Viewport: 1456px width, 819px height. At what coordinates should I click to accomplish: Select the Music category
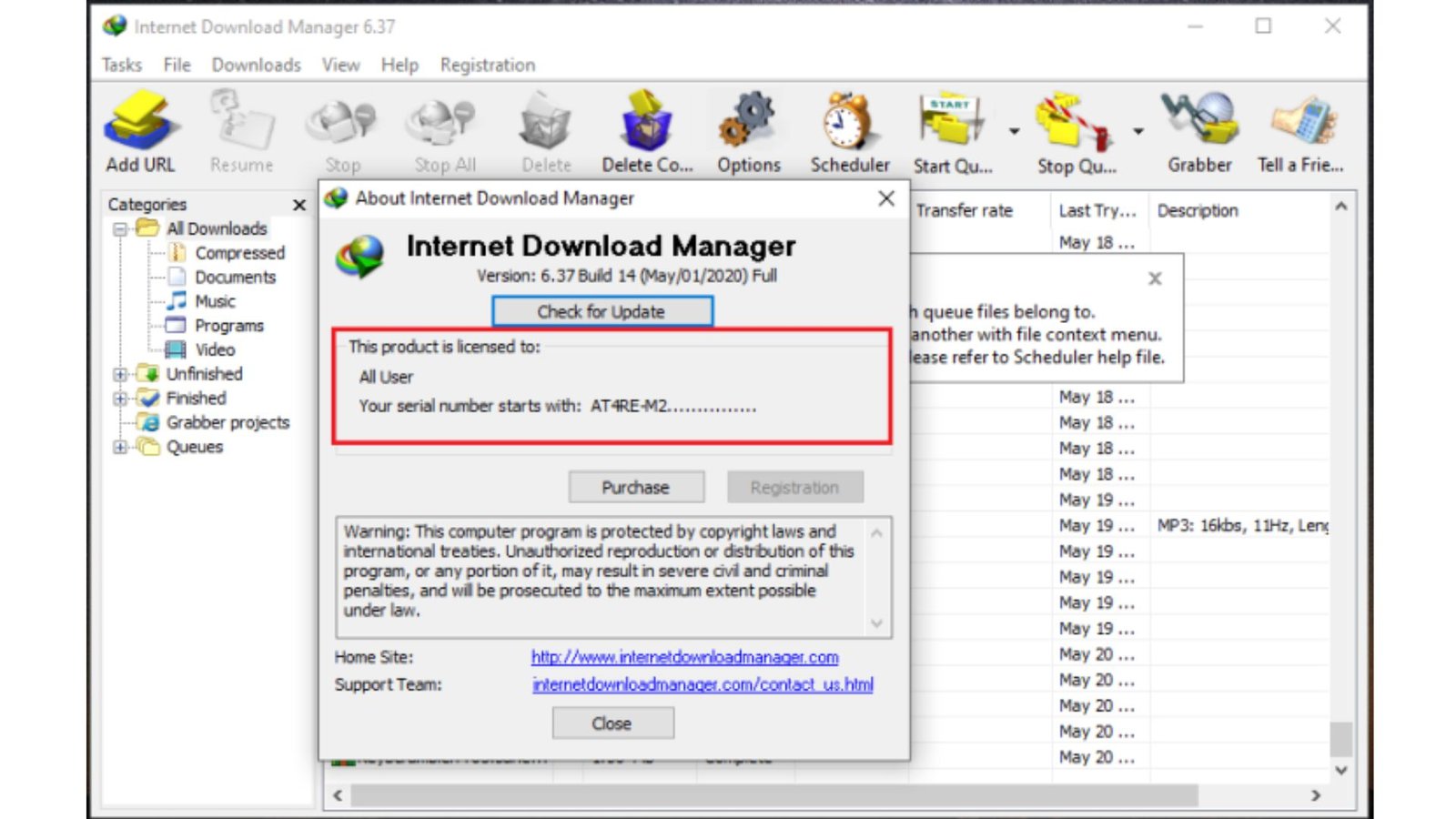[x=215, y=301]
